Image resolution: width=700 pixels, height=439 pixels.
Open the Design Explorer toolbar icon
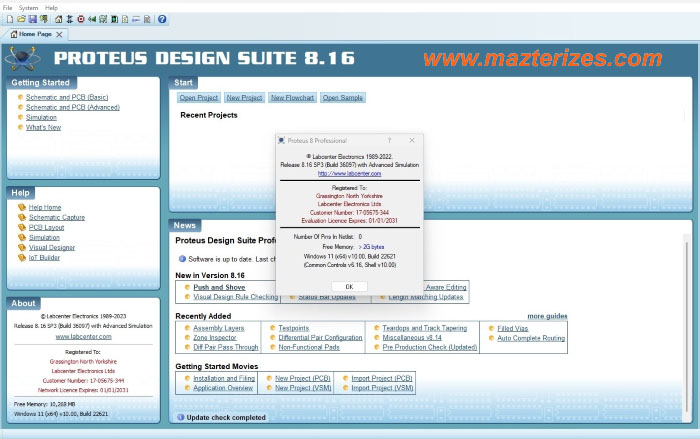[114, 19]
